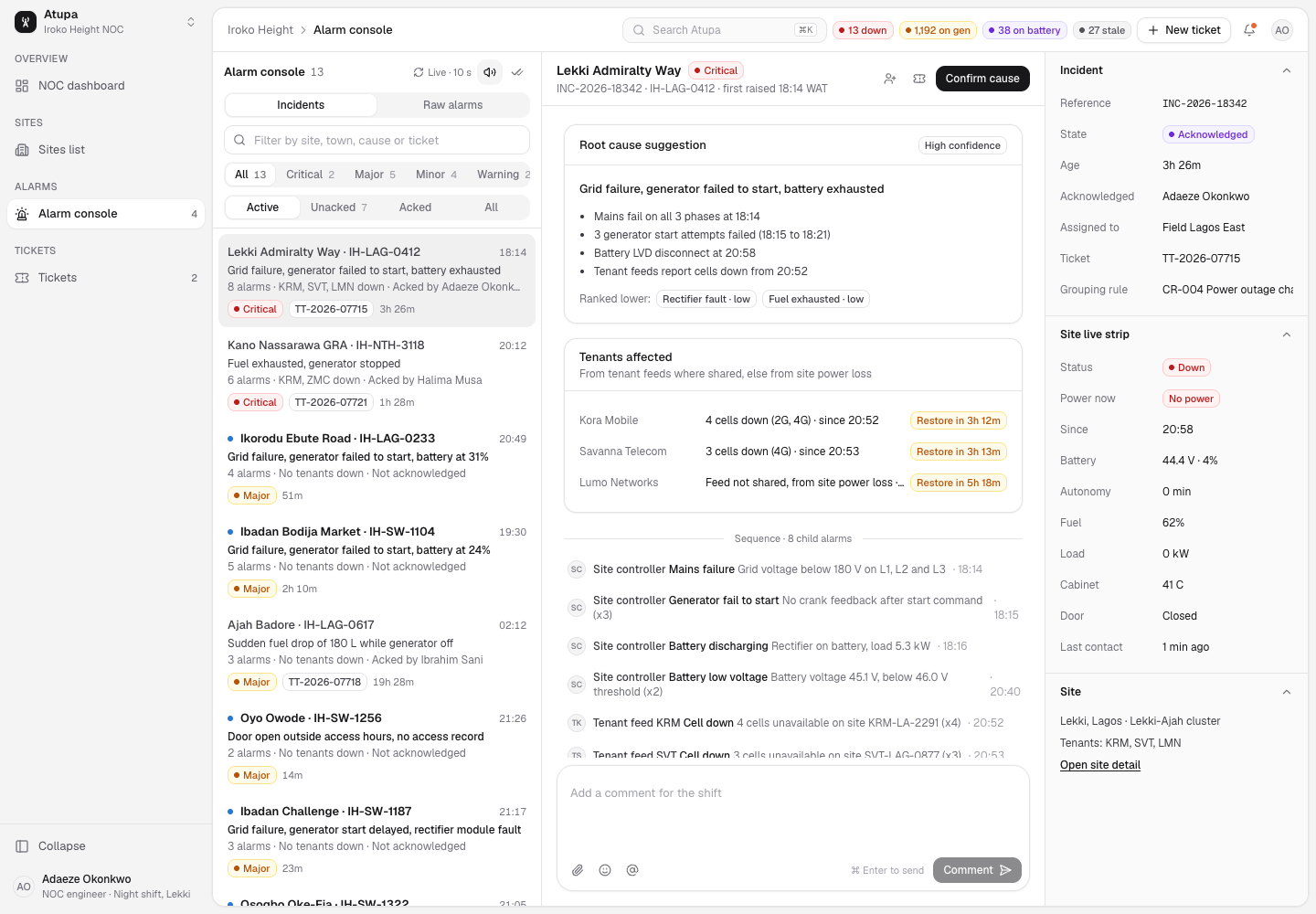Attach a file with the paperclip icon
This screenshot has width=1316, height=914.
pos(578,870)
